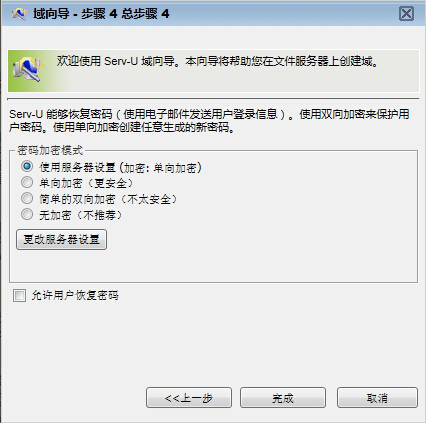
Task: Select 简单的双向加密（不太安全）radio button
Action: click(x=27, y=198)
